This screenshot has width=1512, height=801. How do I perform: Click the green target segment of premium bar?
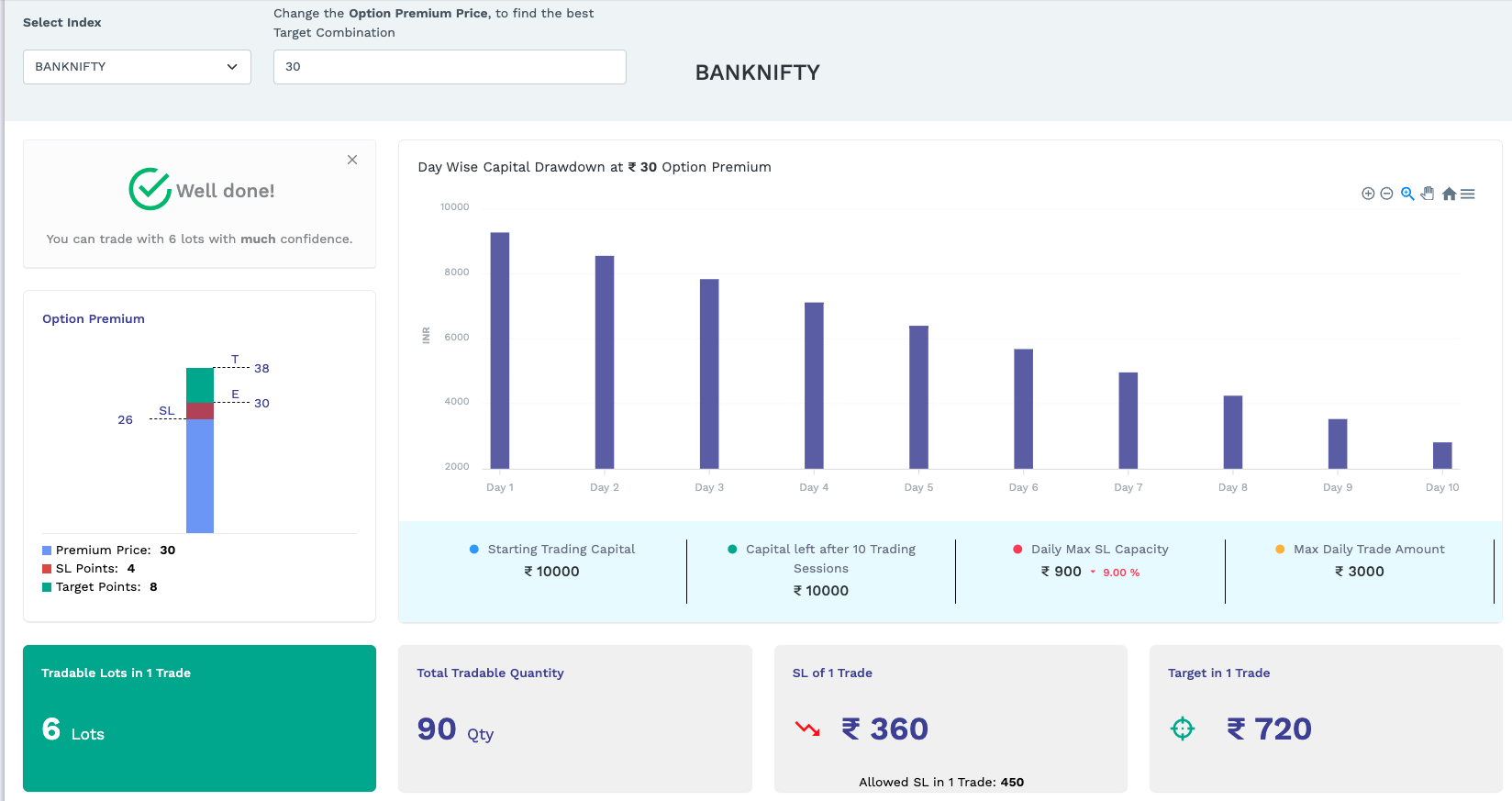(x=200, y=385)
